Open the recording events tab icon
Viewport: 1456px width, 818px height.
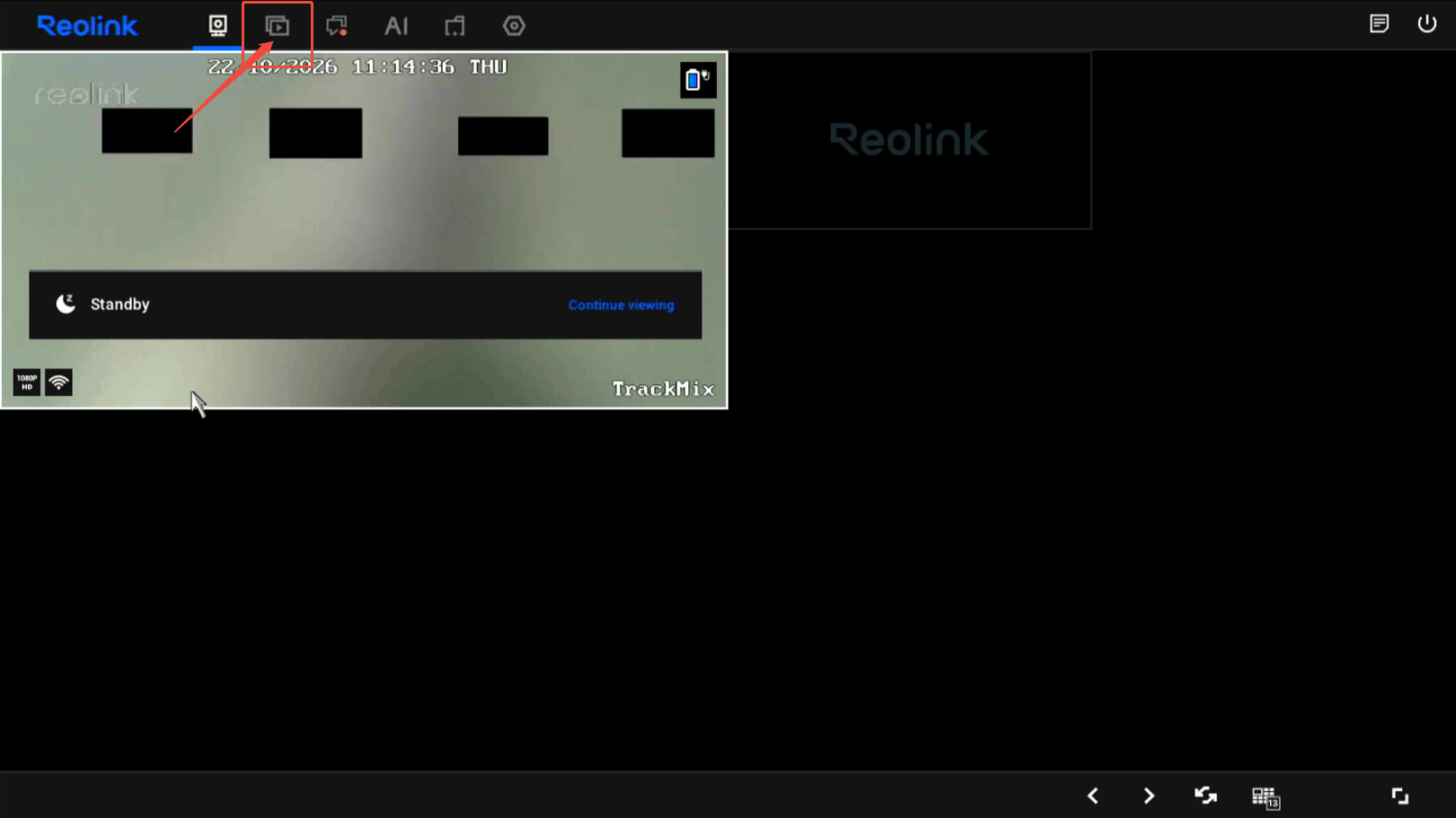(x=337, y=26)
